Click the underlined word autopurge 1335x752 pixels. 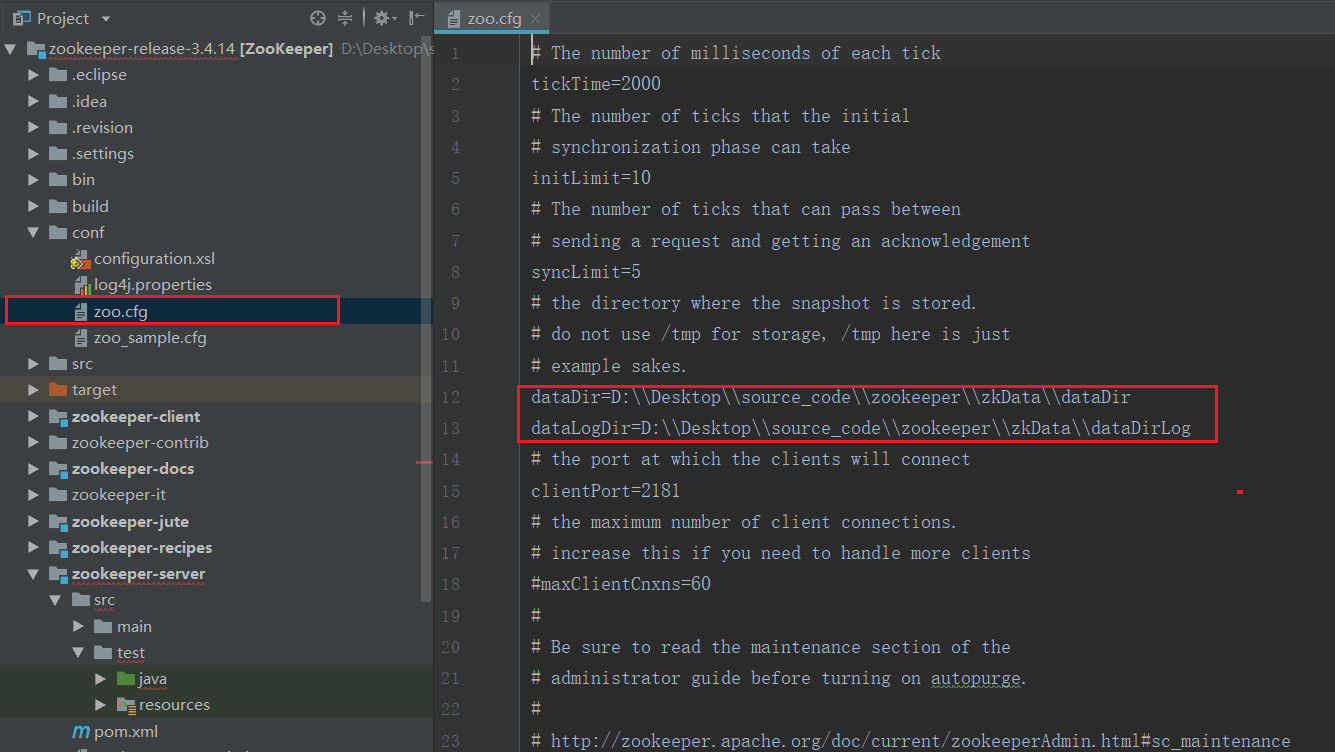(976, 678)
